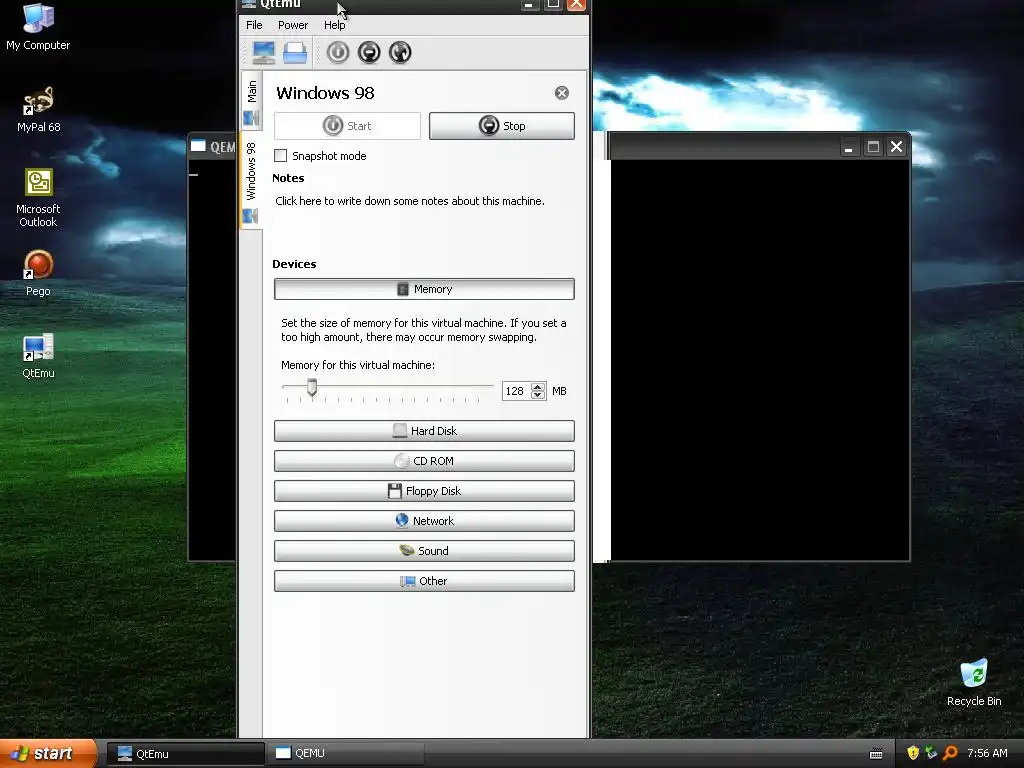Close the Windows 98 machine tab via X icon
Viewport: 1024px width, 768px height.
click(x=562, y=93)
